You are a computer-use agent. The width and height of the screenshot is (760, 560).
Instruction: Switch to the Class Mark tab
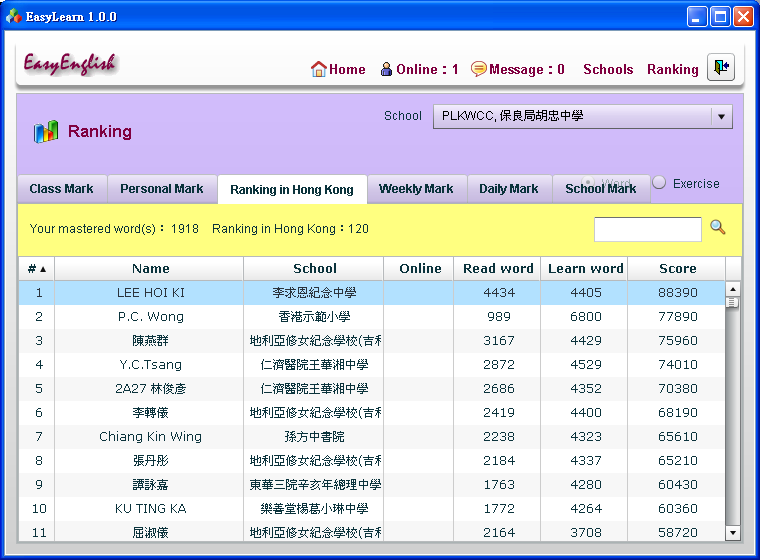(x=62, y=189)
